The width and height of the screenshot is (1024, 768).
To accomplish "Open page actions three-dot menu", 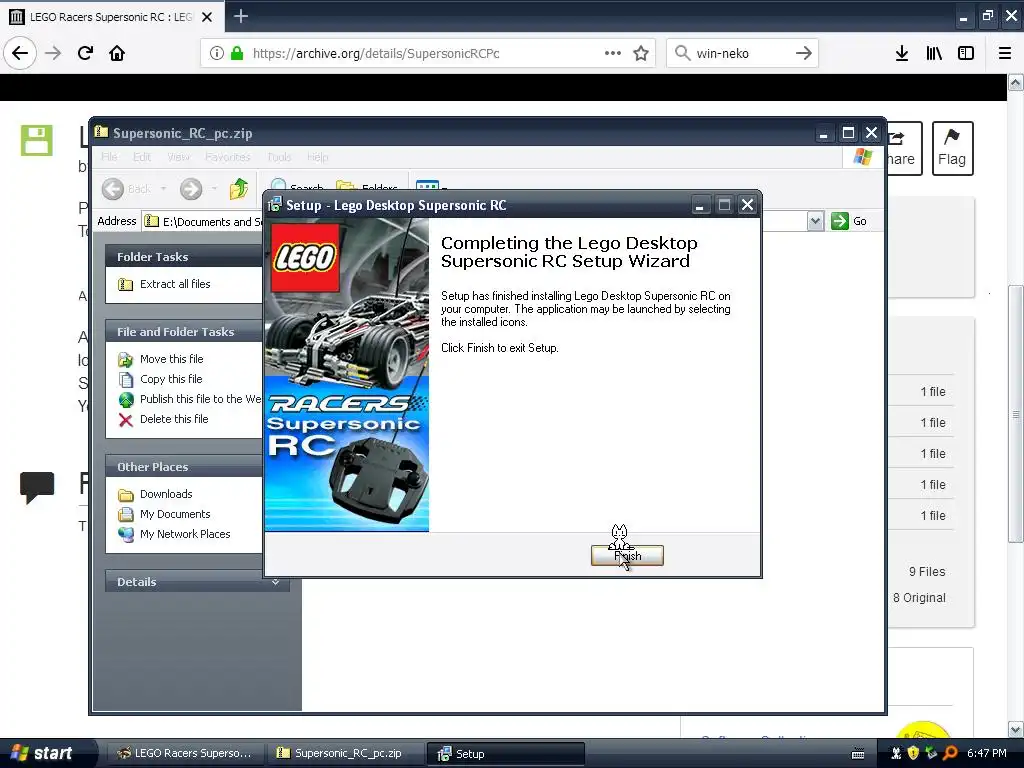I will pyautogui.click(x=613, y=53).
